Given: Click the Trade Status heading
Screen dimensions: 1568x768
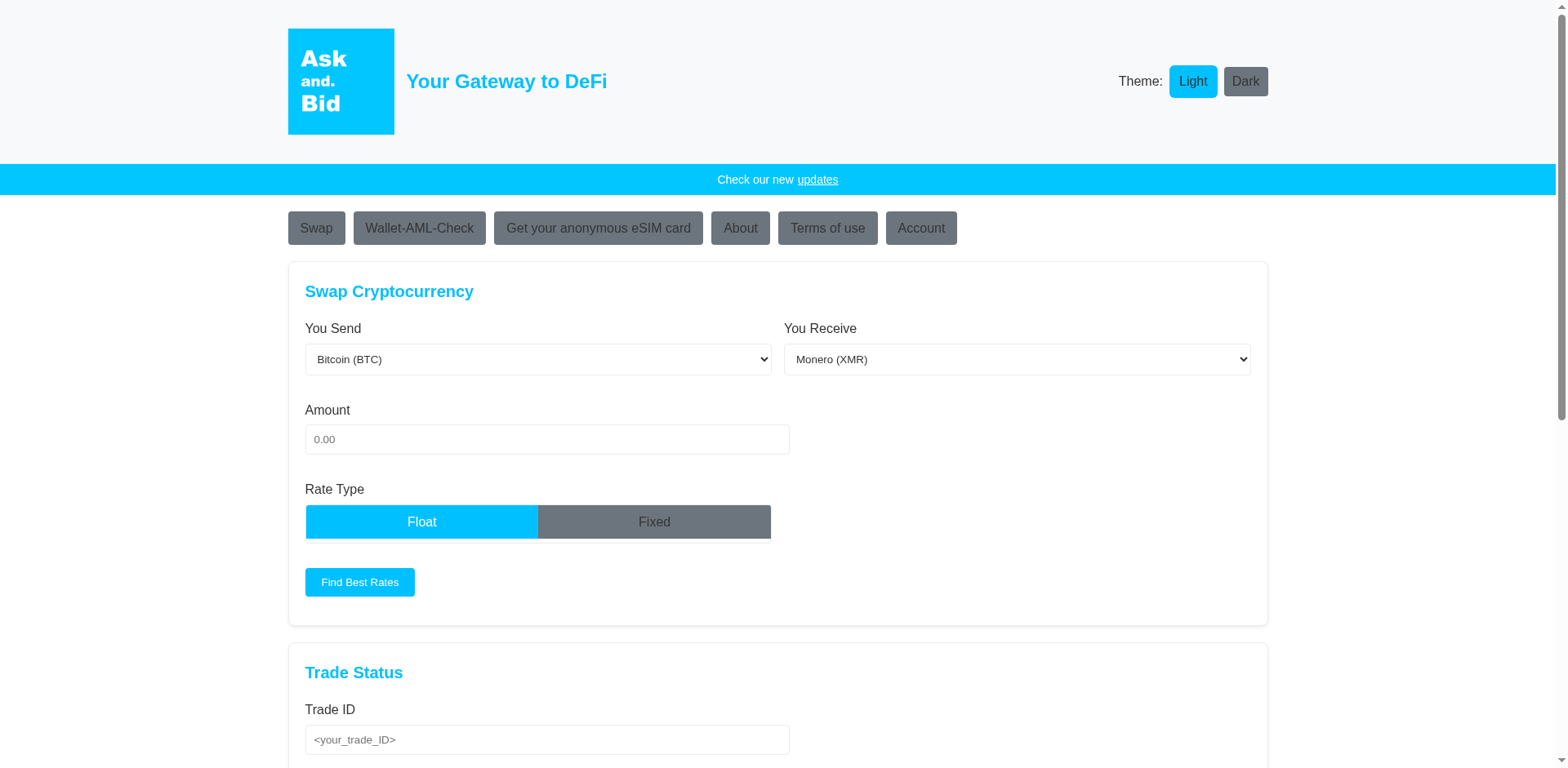Looking at the screenshot, I should tap(354, 673).
